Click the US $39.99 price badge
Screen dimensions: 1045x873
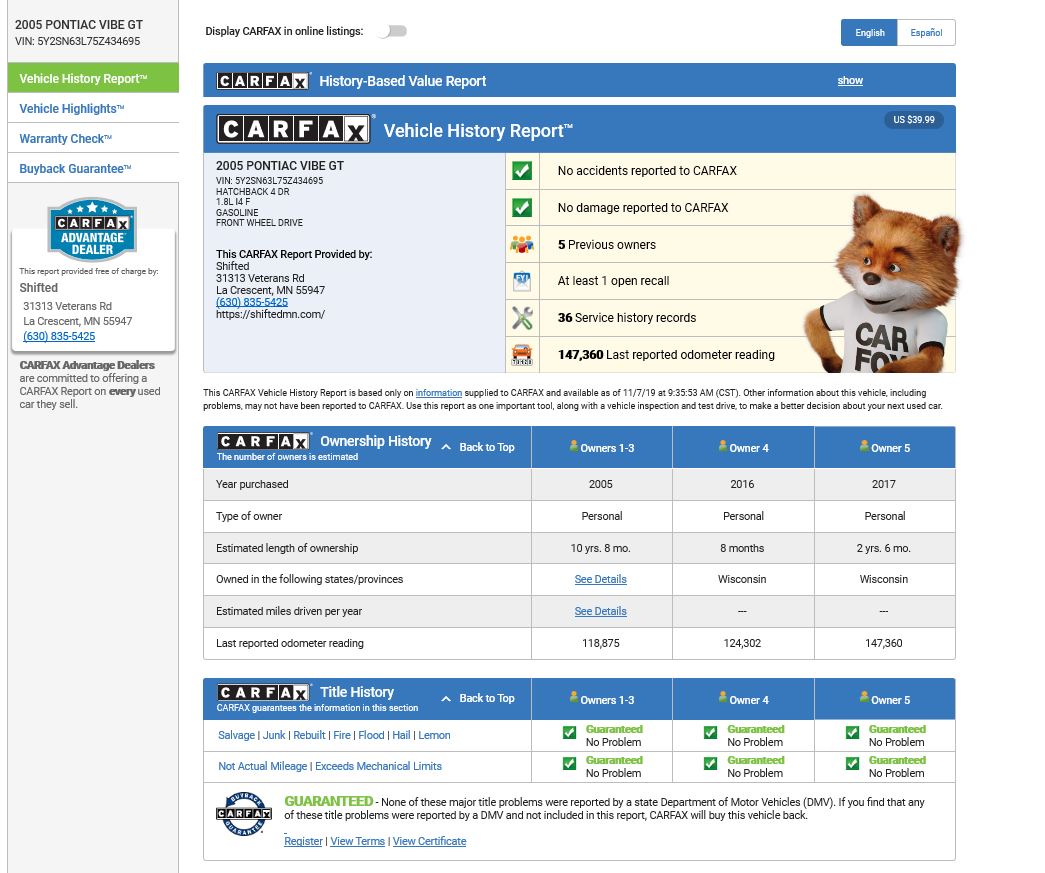click(x=914, y=120)
